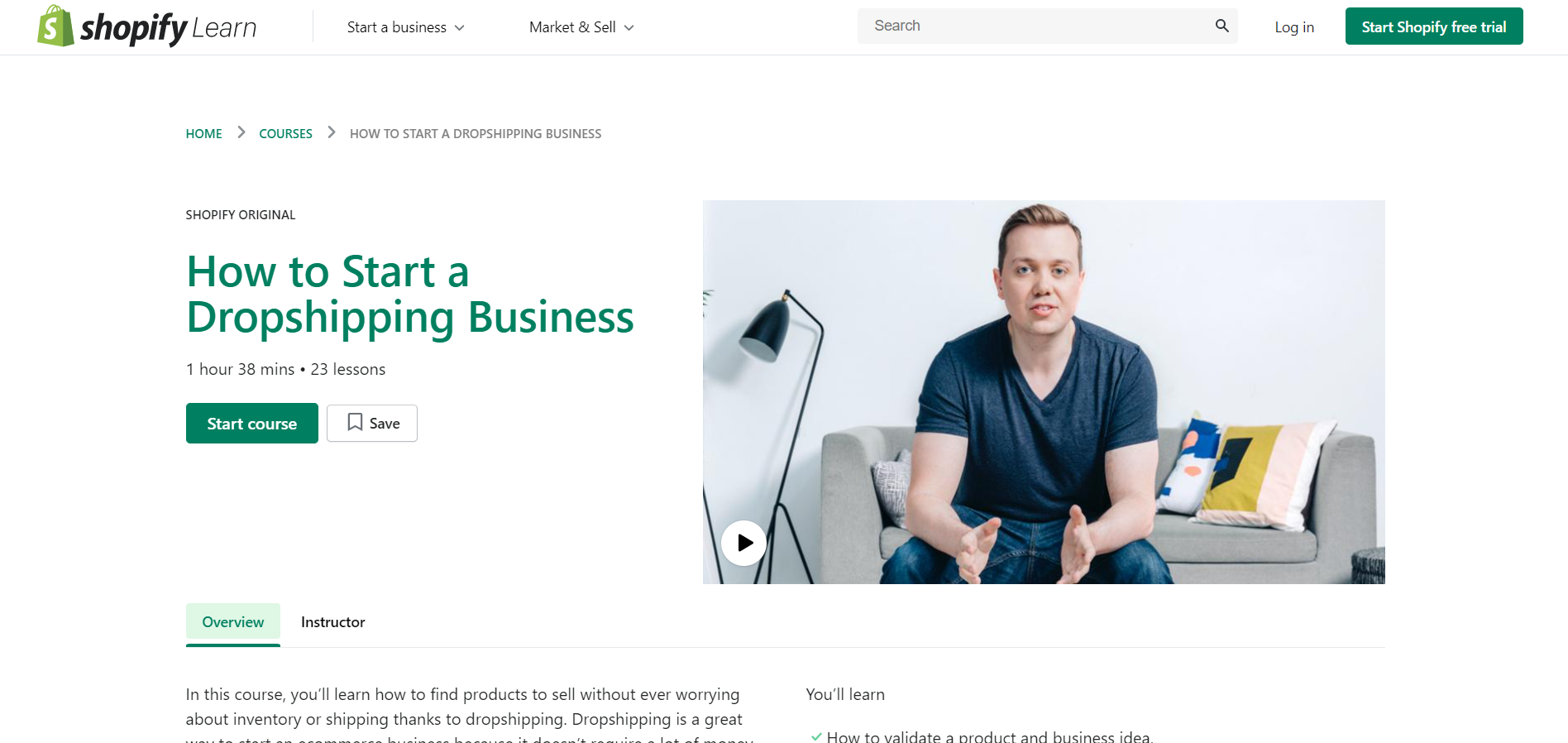
Task: Click the Shopify shopping bag logo
Action: click(x=55, y=26)
